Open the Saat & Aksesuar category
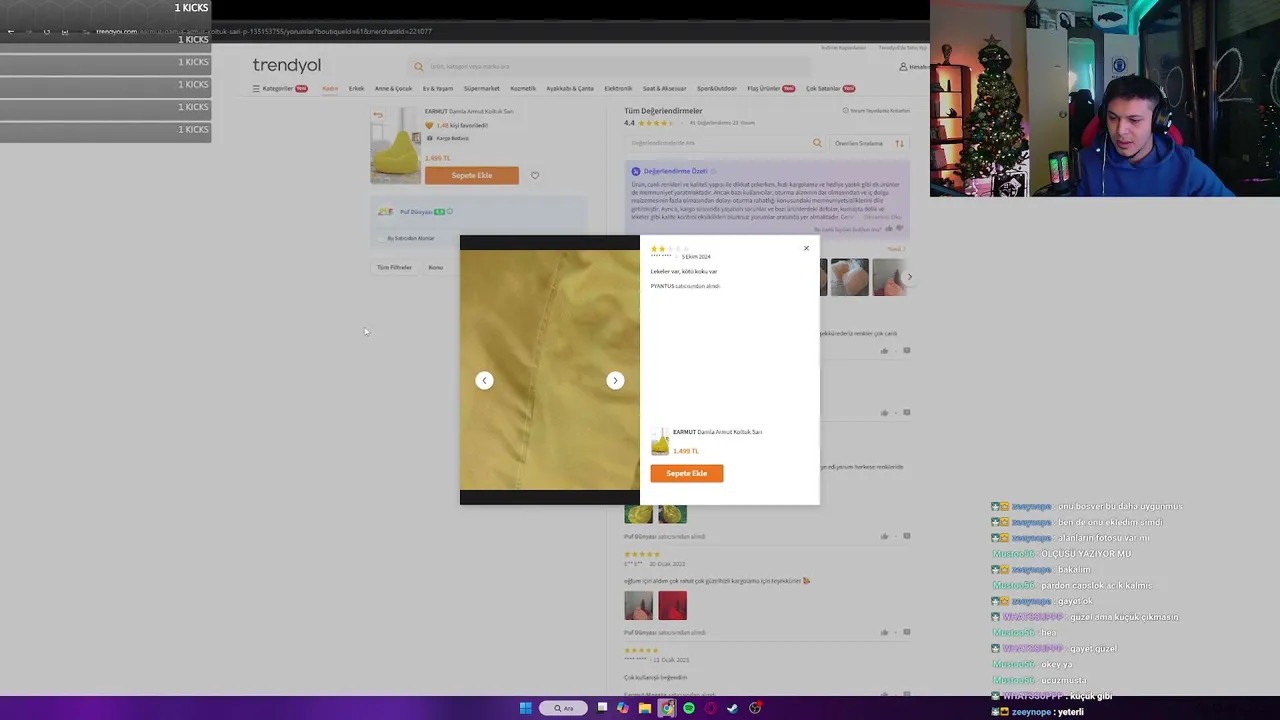 click(x=665, y=88)
